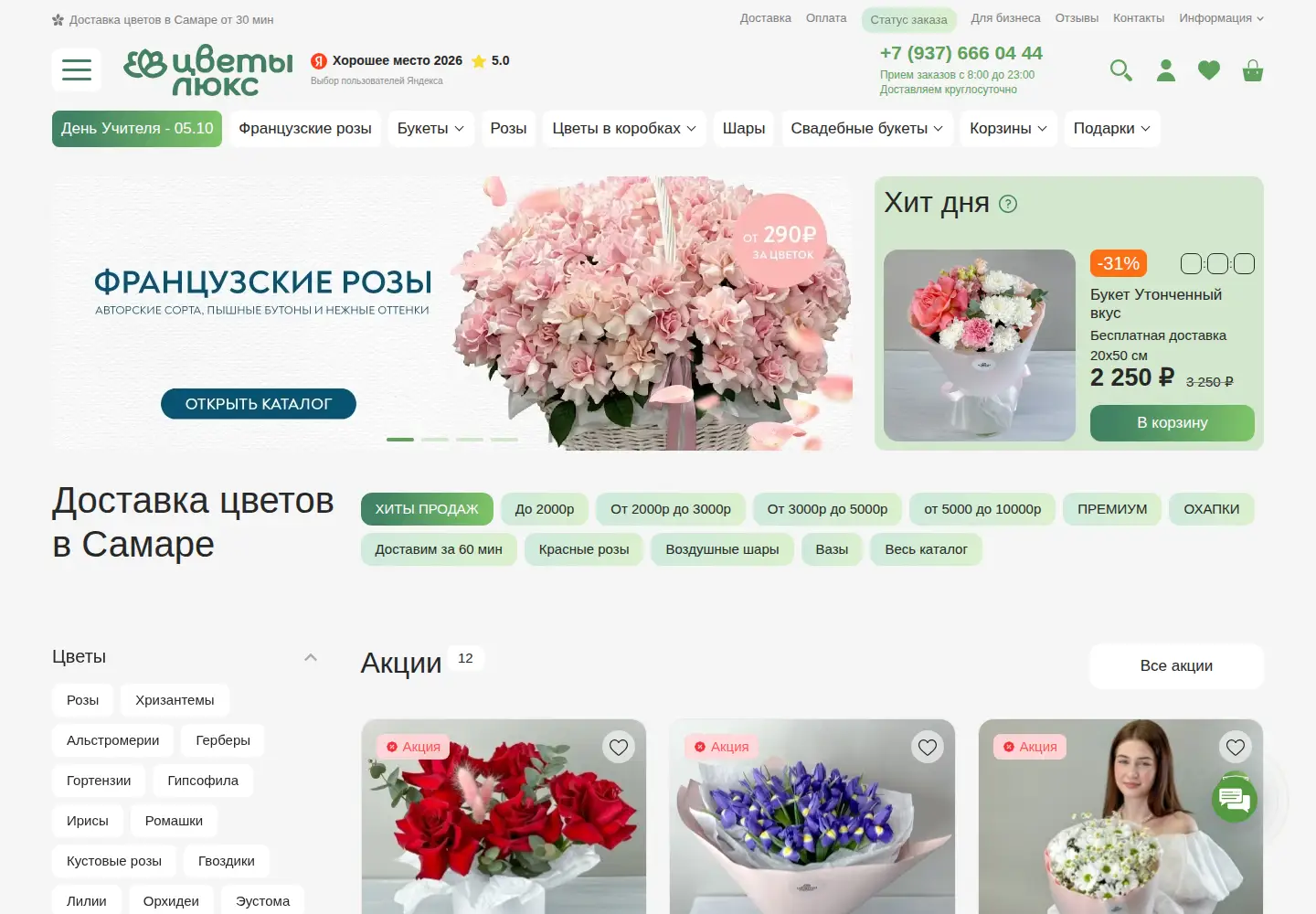Add white daisies bouquet to favorites

[x=1236, y=747]
